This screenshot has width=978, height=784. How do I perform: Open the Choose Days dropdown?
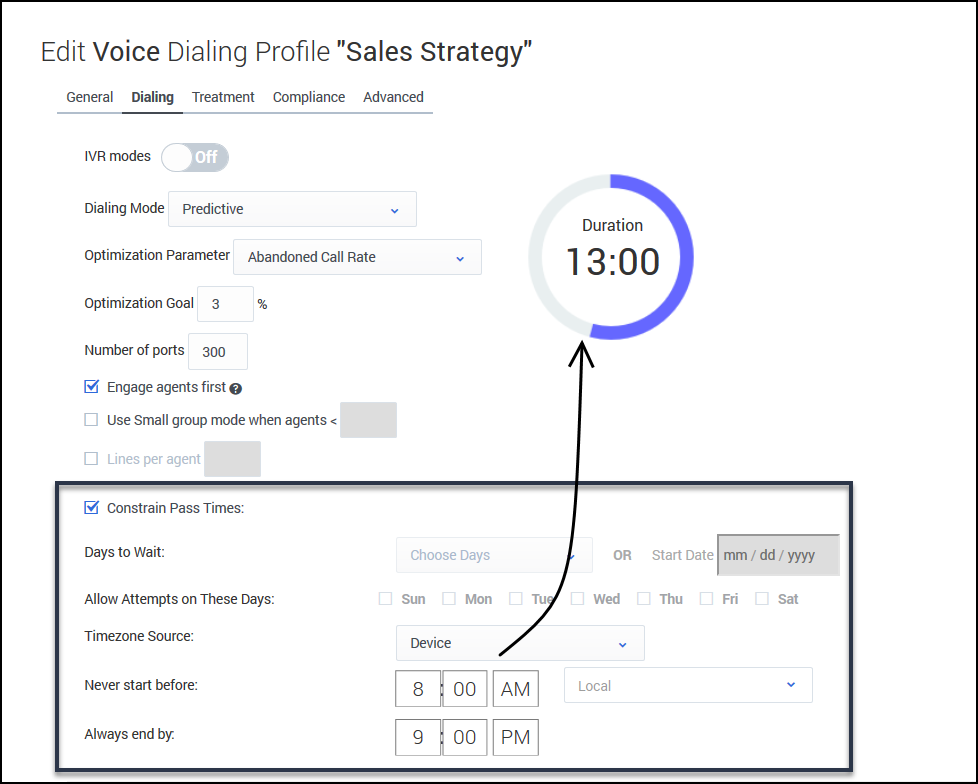[x=494, y=555]
